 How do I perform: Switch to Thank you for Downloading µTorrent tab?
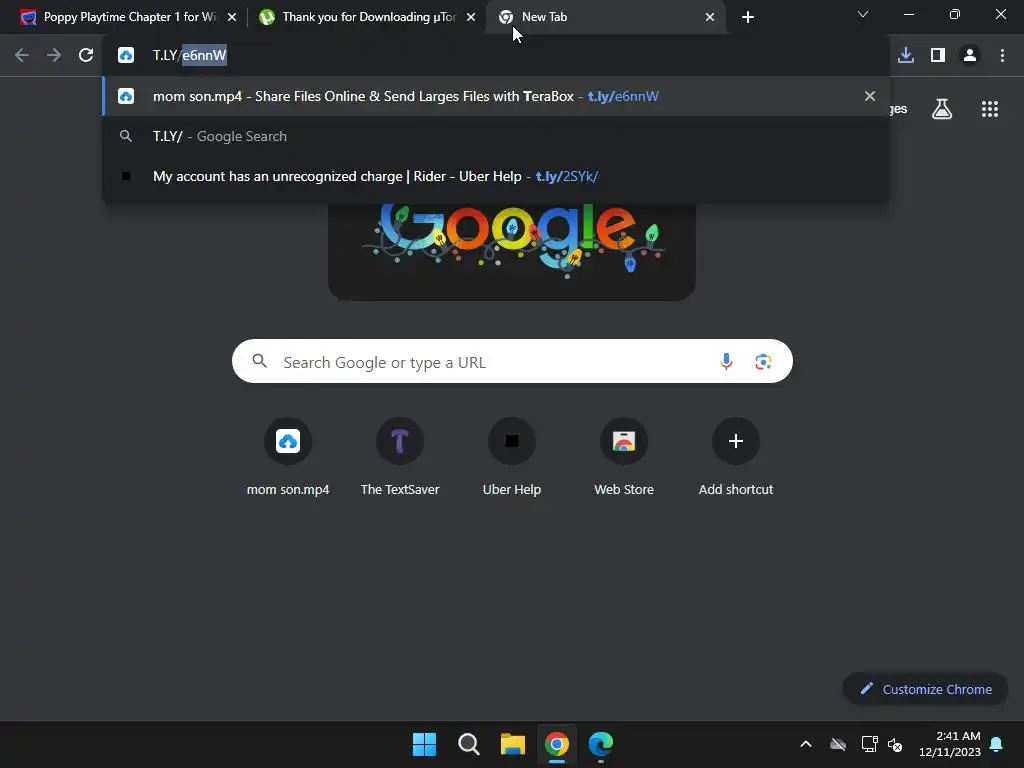click(x=366, y=17)
